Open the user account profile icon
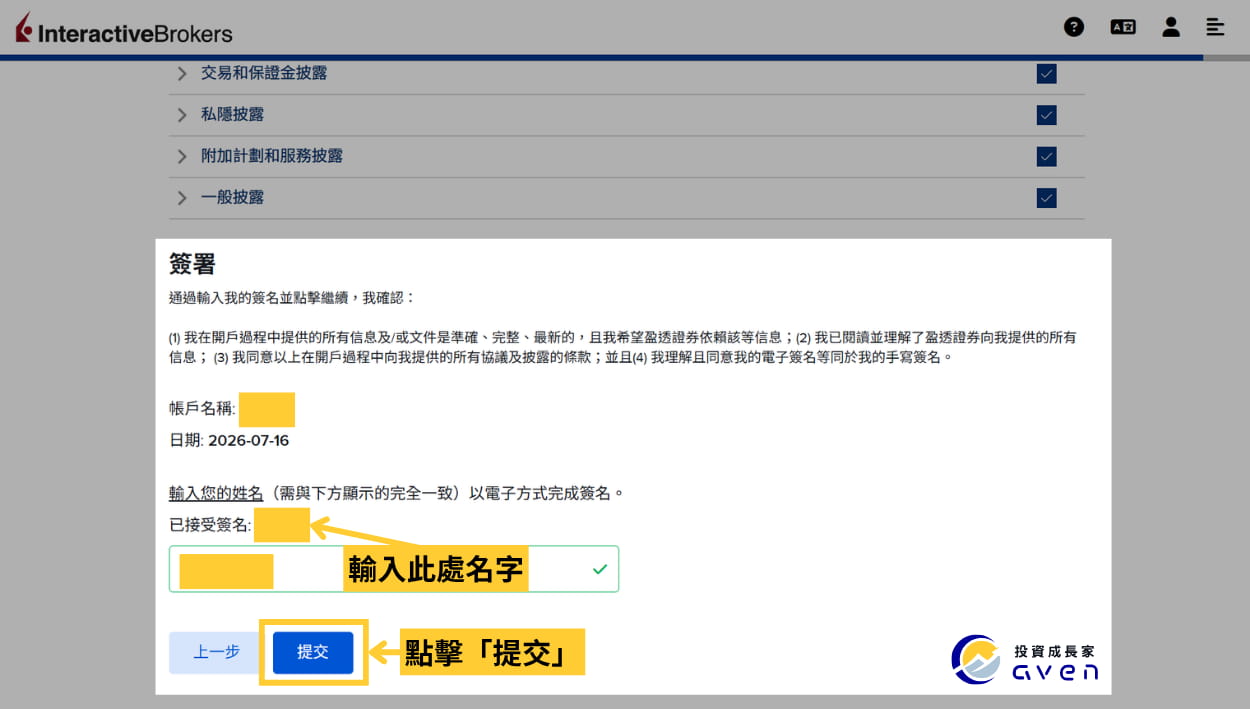 [x=1171, y=27]
